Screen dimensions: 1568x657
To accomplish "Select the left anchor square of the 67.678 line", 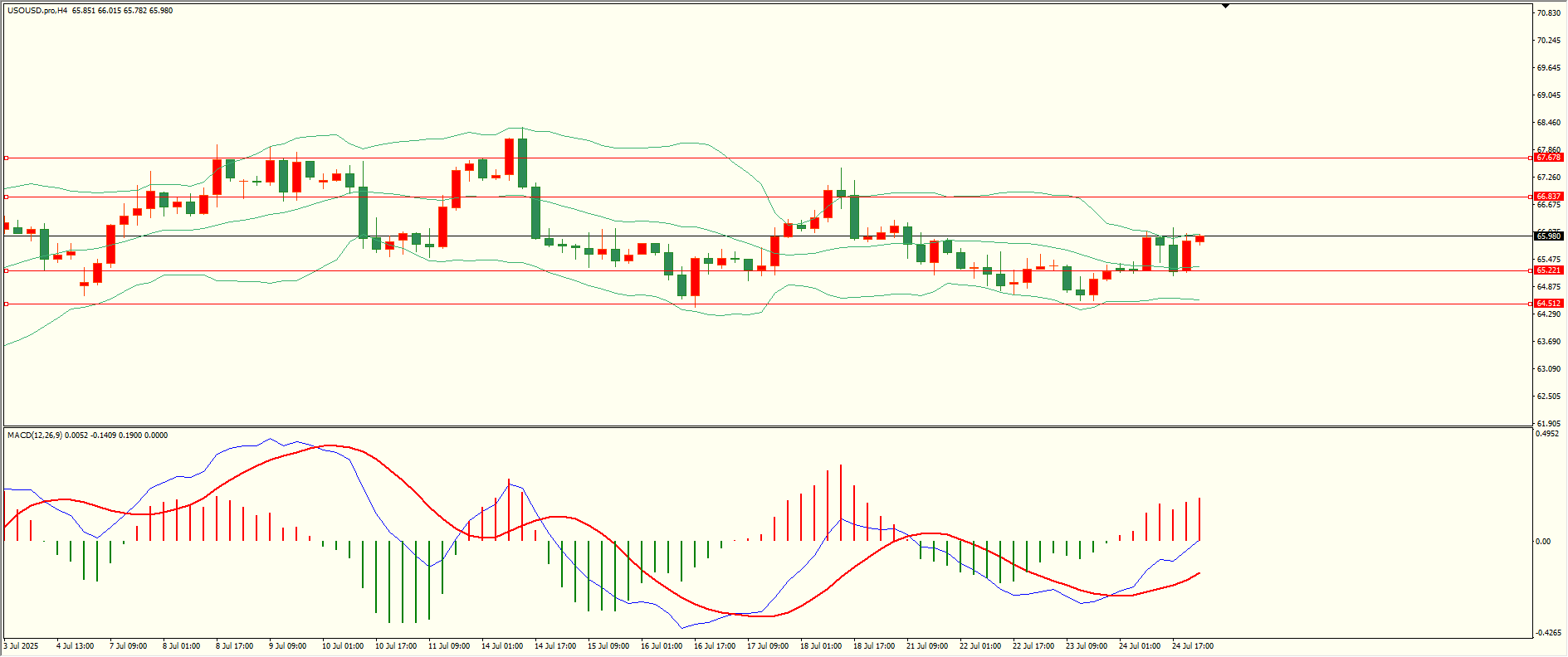I will pos(7,158).
